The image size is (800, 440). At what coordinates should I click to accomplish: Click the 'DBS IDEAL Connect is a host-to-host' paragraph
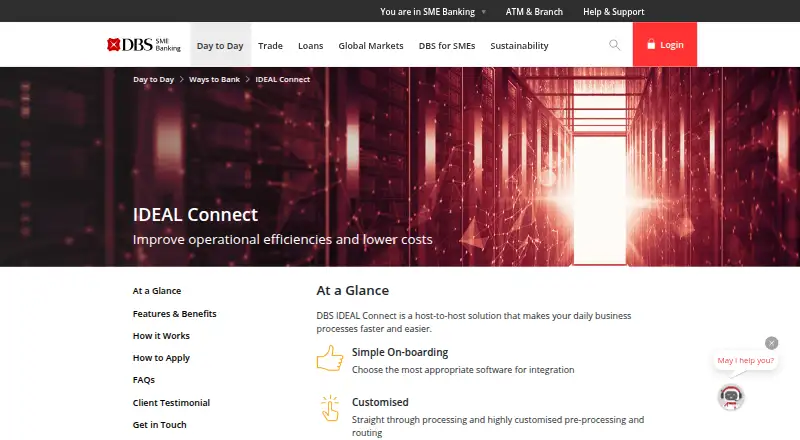click(x=473, y=322)
